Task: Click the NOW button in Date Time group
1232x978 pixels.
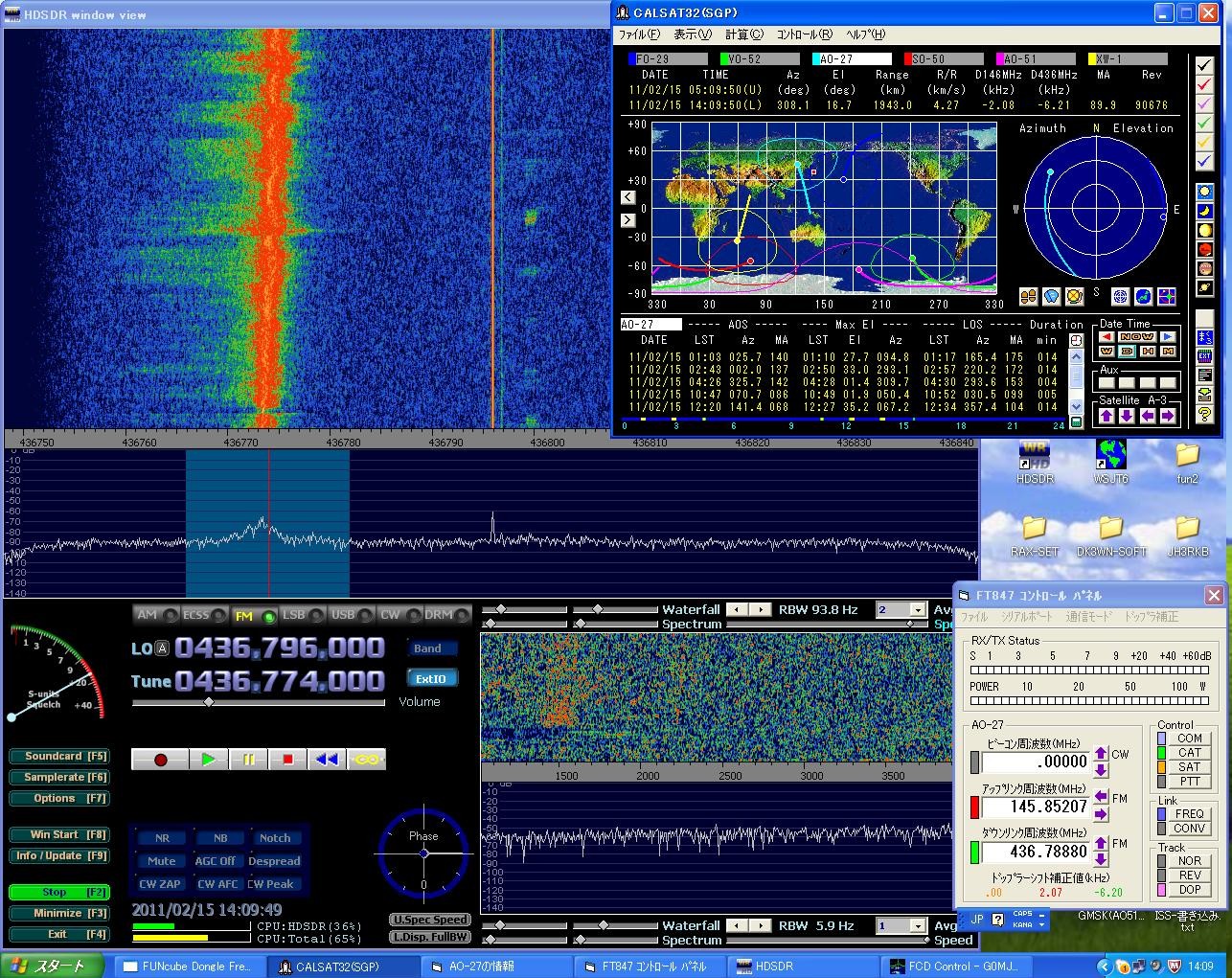Action: pos(1137,337)
